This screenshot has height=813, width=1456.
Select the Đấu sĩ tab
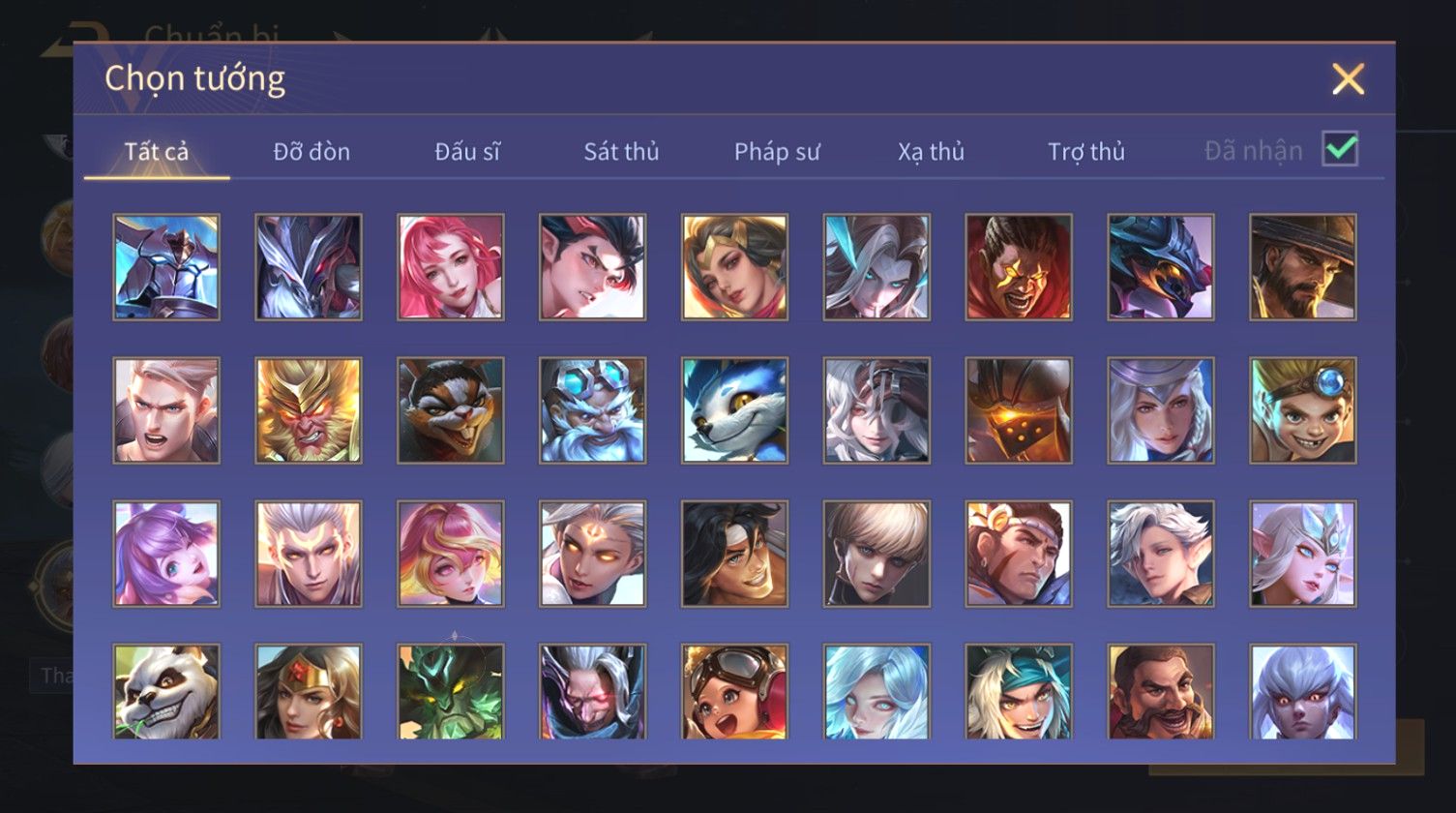[x=467, y=152]
